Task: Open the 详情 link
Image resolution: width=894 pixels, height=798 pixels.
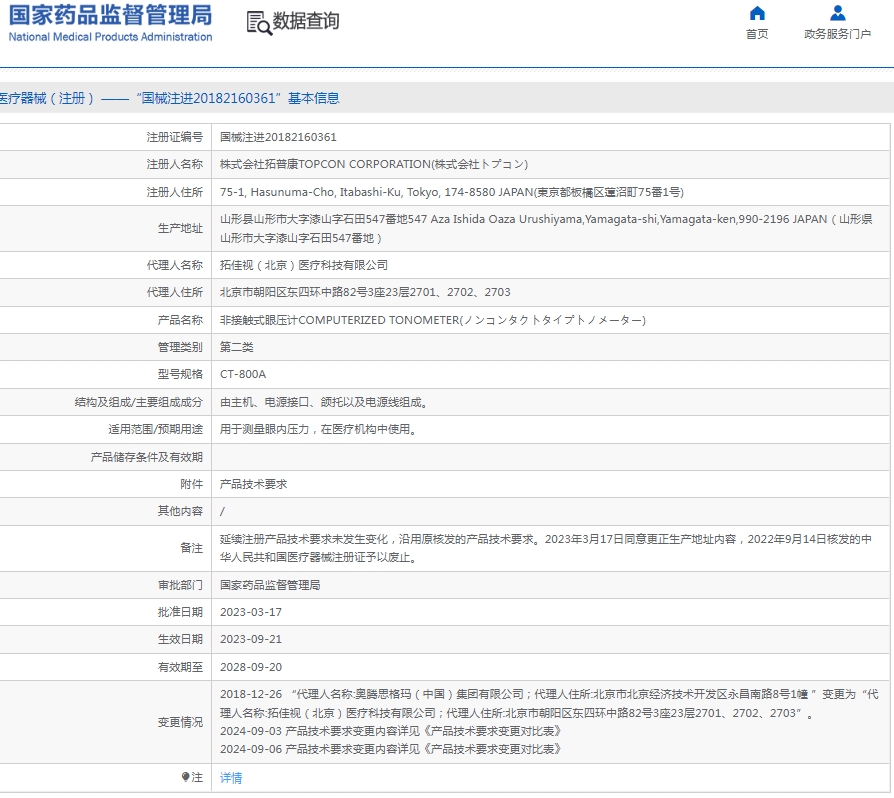Action: 231,777
